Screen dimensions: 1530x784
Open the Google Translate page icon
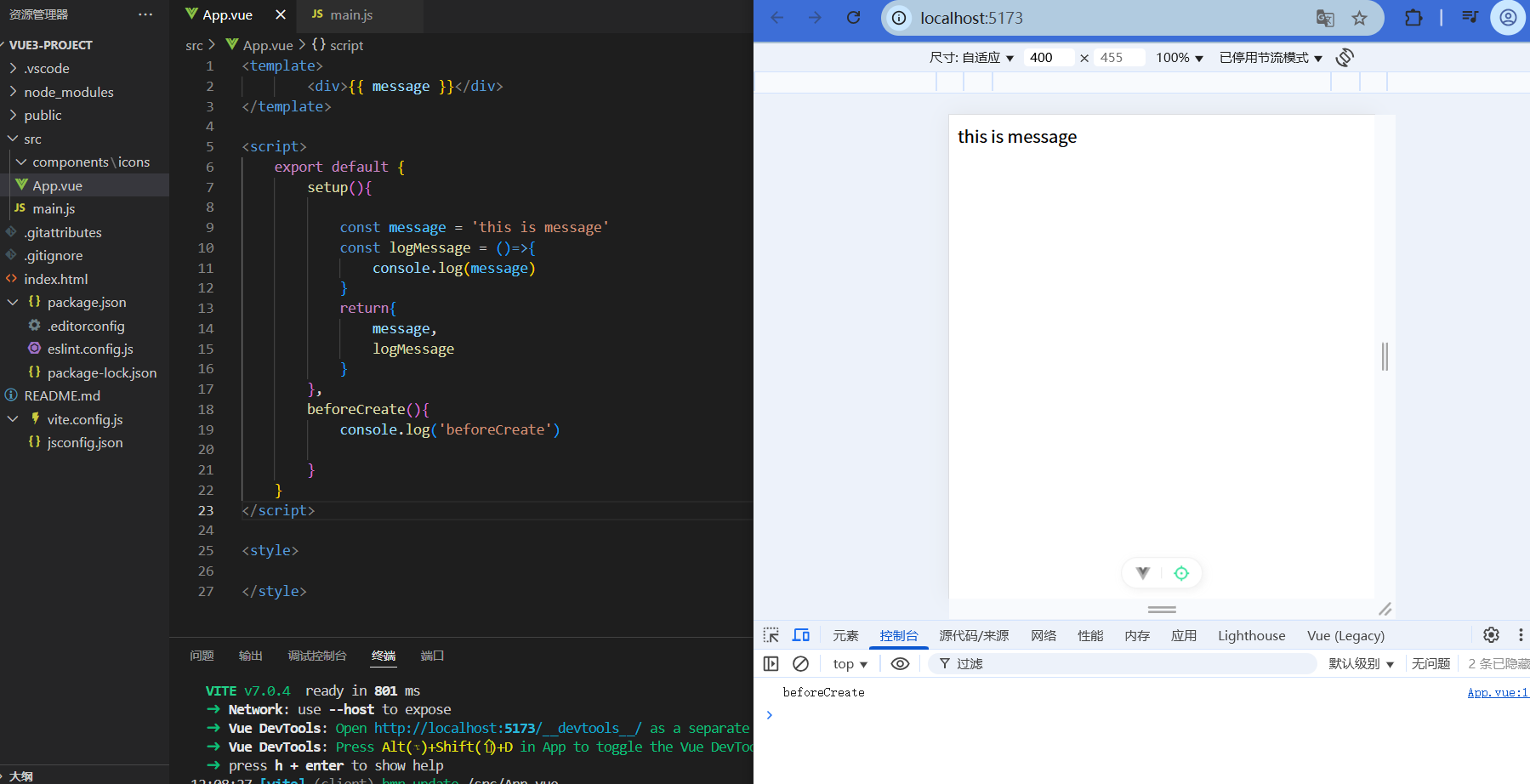(1324, 17)
